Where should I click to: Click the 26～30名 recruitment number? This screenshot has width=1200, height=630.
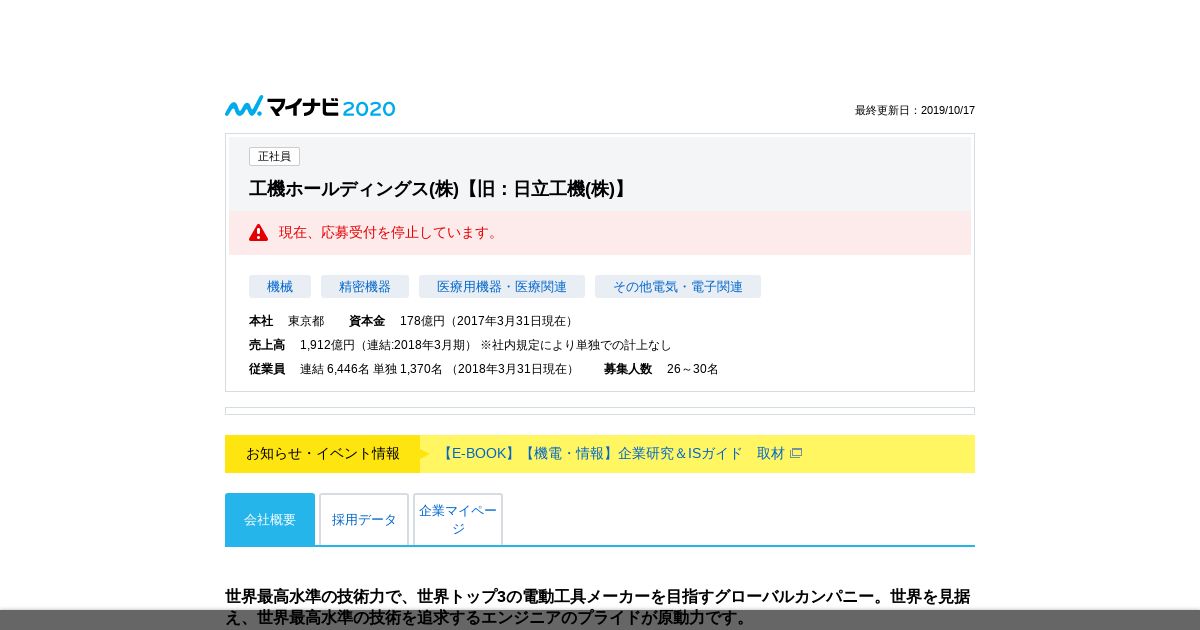pyautogui.click(x=693, y=369)
